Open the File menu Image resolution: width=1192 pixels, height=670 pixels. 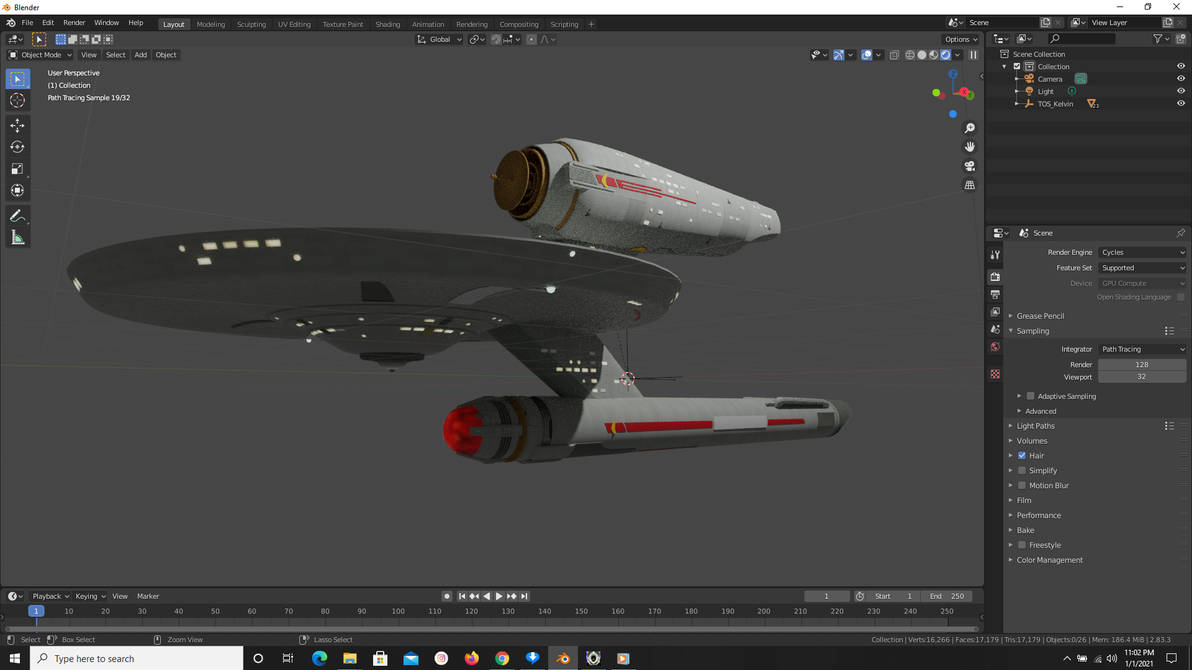pos(27,23)
